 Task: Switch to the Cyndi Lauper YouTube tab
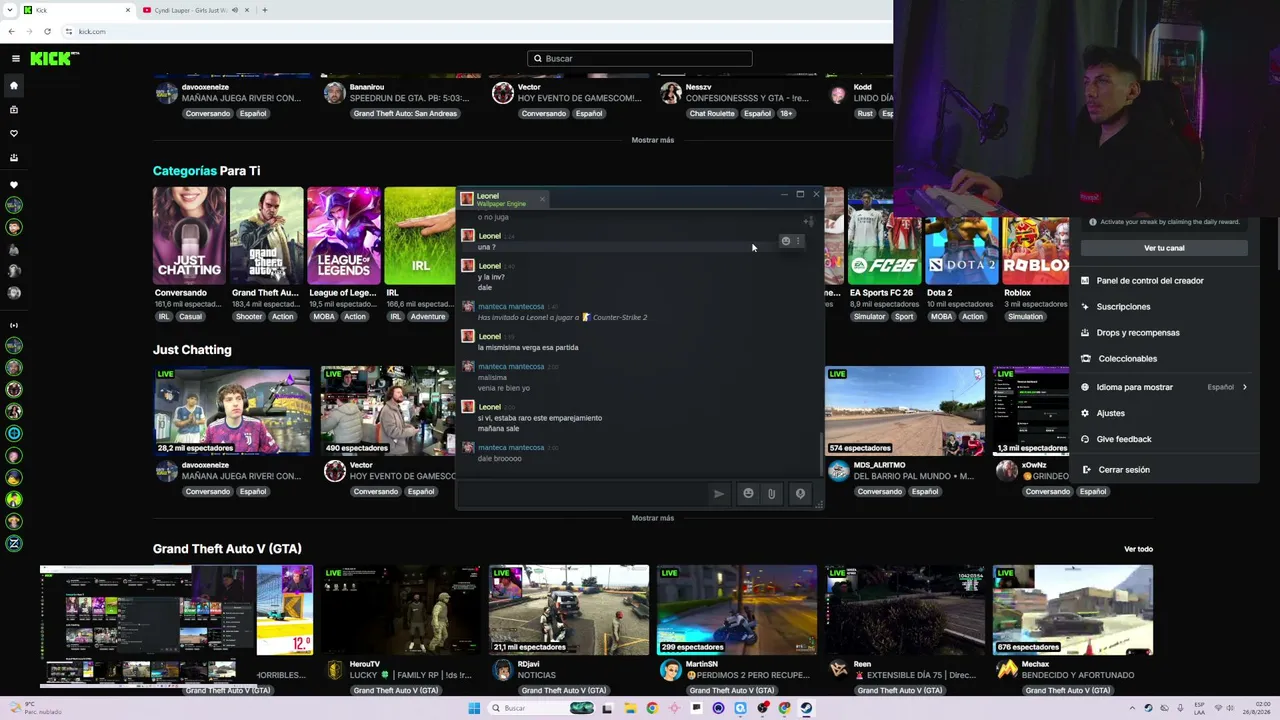point(195,10)
